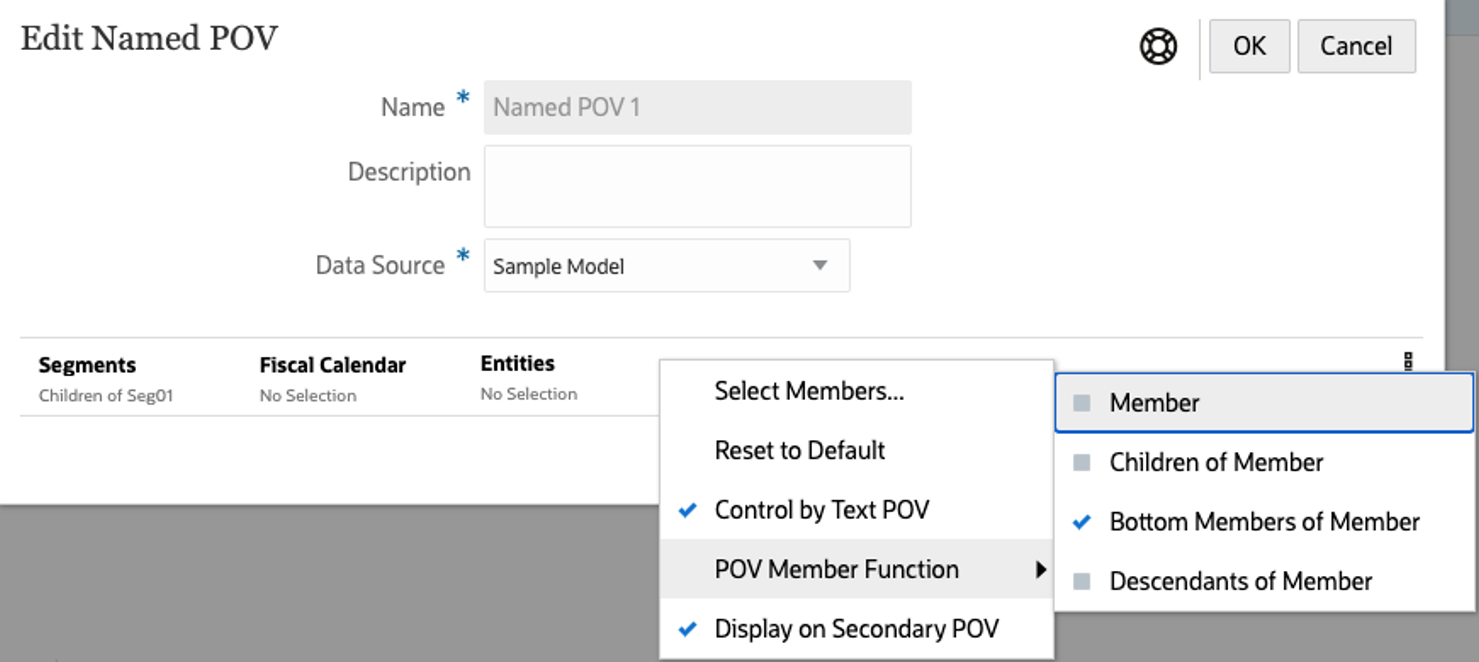Click the checkmark beside Bottom Members of Member

[1084, 521]
